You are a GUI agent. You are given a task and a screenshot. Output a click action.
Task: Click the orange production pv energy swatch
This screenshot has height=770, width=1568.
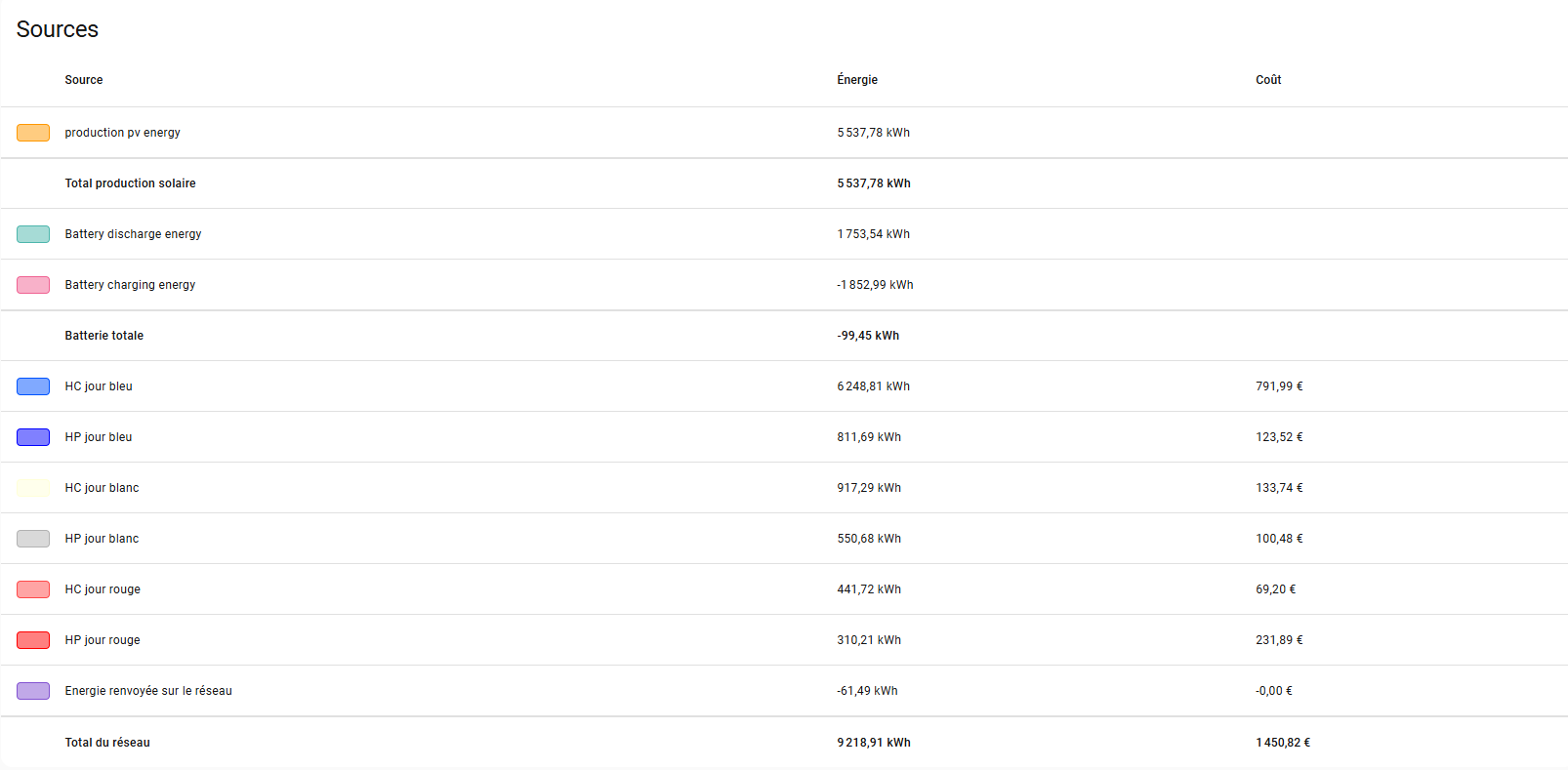[x=33, y=133]
